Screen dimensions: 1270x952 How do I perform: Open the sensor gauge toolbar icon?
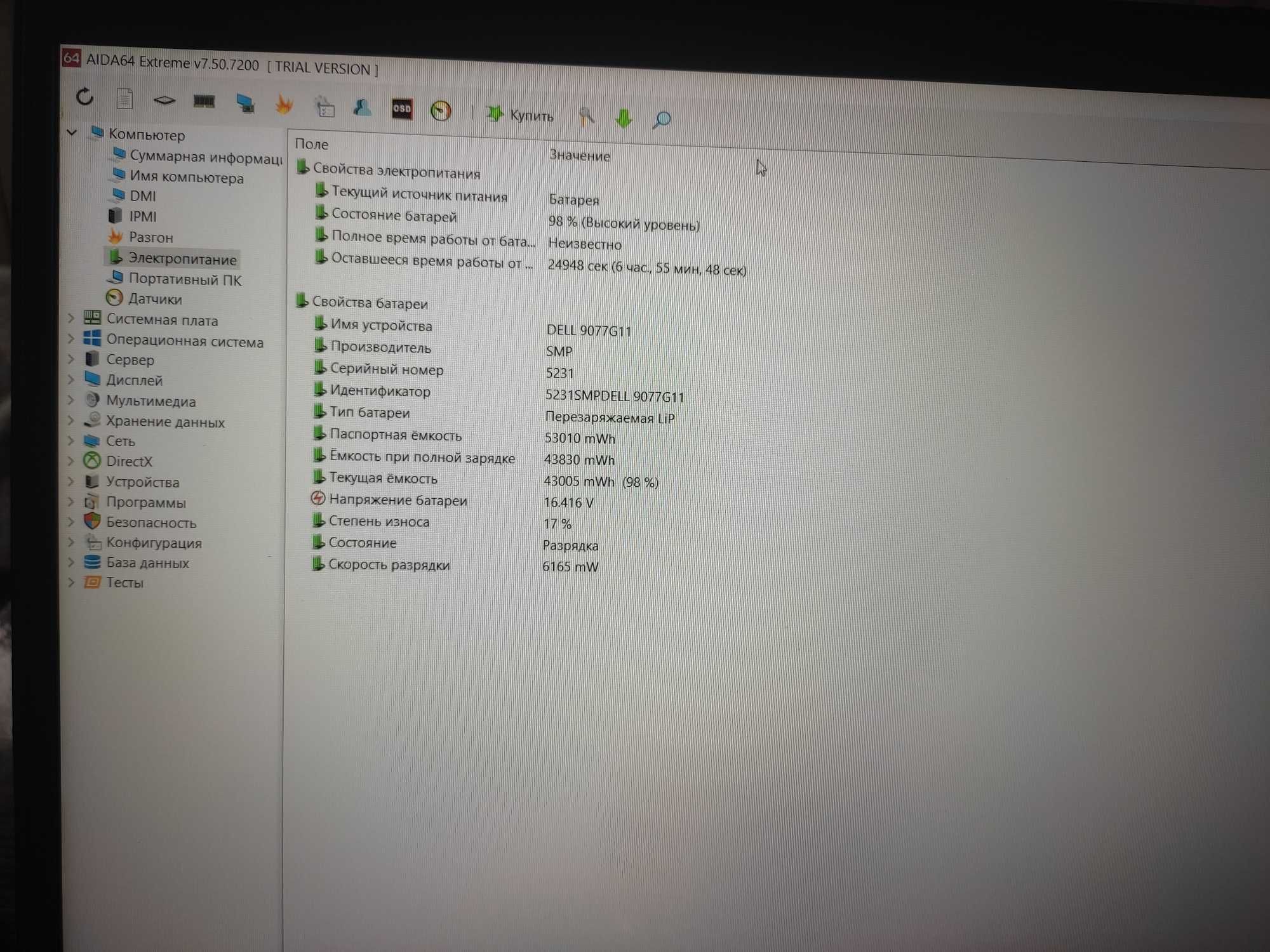tap(441, 111)
